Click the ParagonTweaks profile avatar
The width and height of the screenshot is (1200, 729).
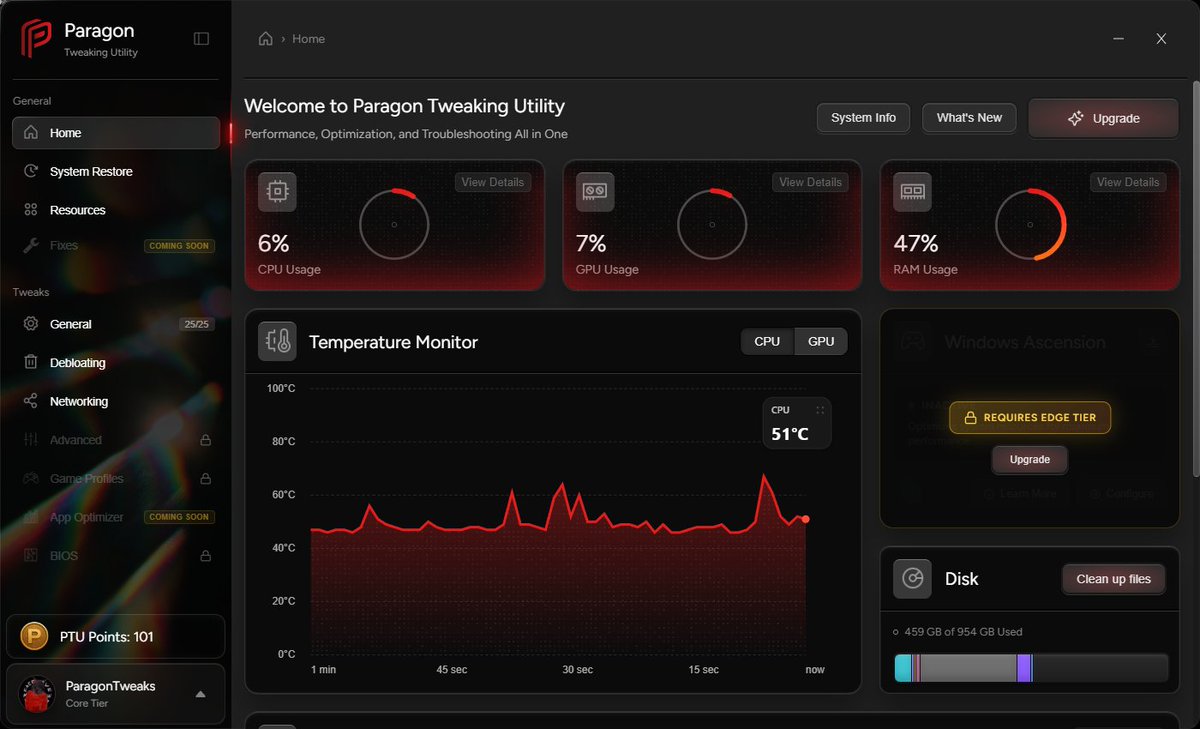click(37, 693)
